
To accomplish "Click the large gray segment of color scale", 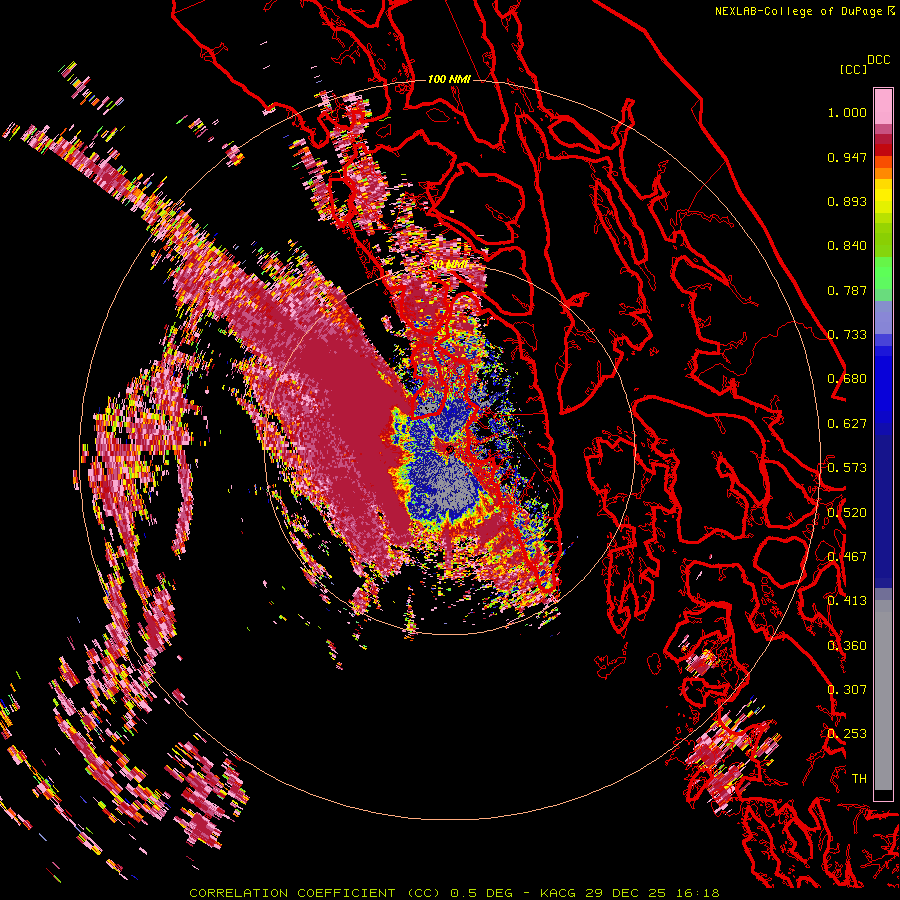I will click(x=883, y=695).
